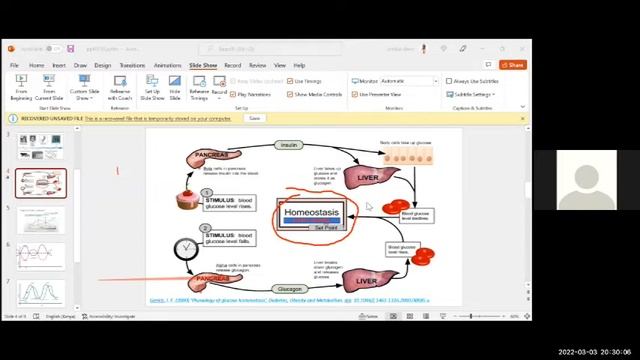Click the microphone Dictate icon in title bar
The height and width of the screenshot is (360, 640).
click(x=424, y=49)
